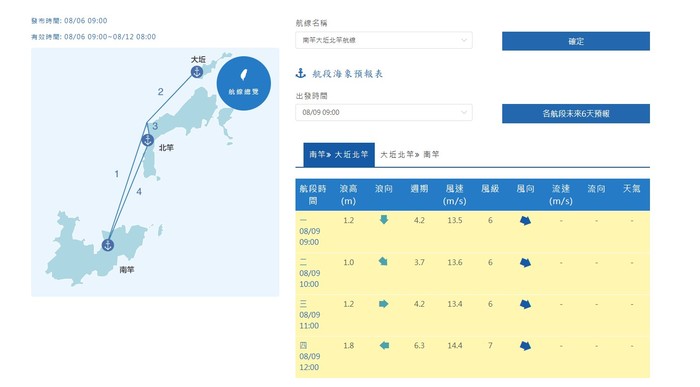Viewport: 700px width, 387px height.
Task: Click the 南竿 label on map
Action: [127, 270]
